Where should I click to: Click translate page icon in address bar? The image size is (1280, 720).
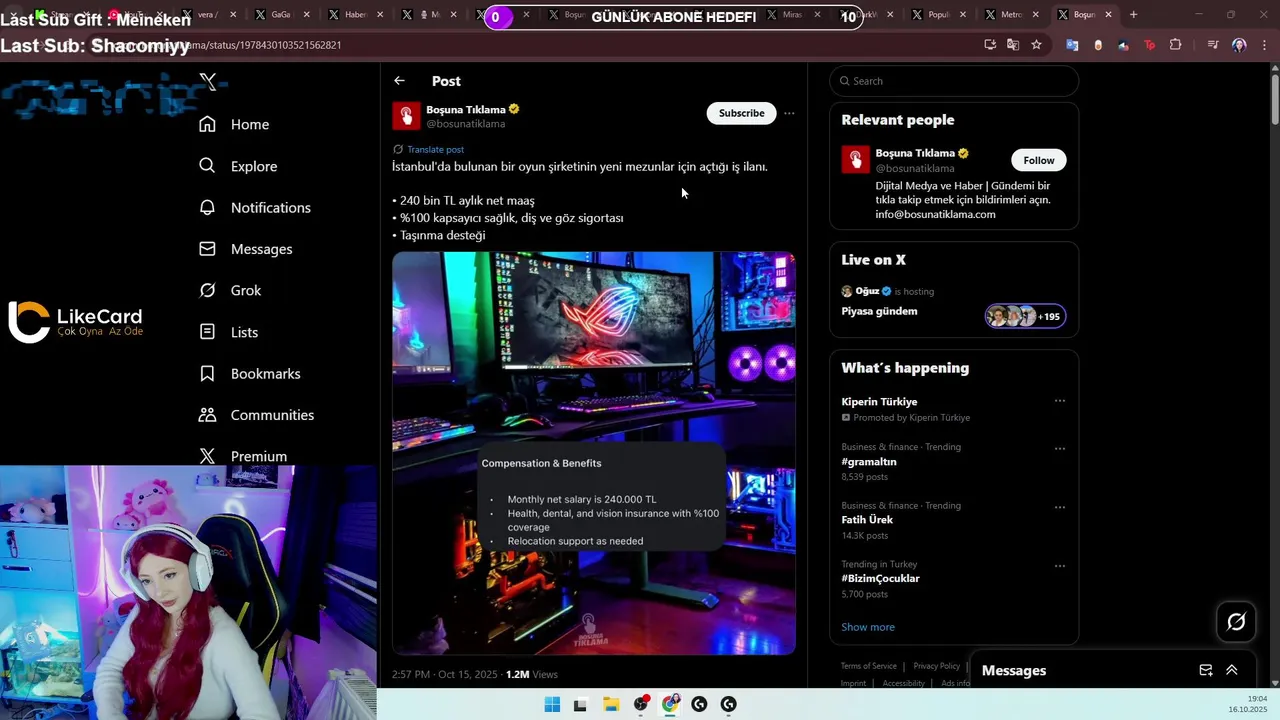click(1013, 45)
